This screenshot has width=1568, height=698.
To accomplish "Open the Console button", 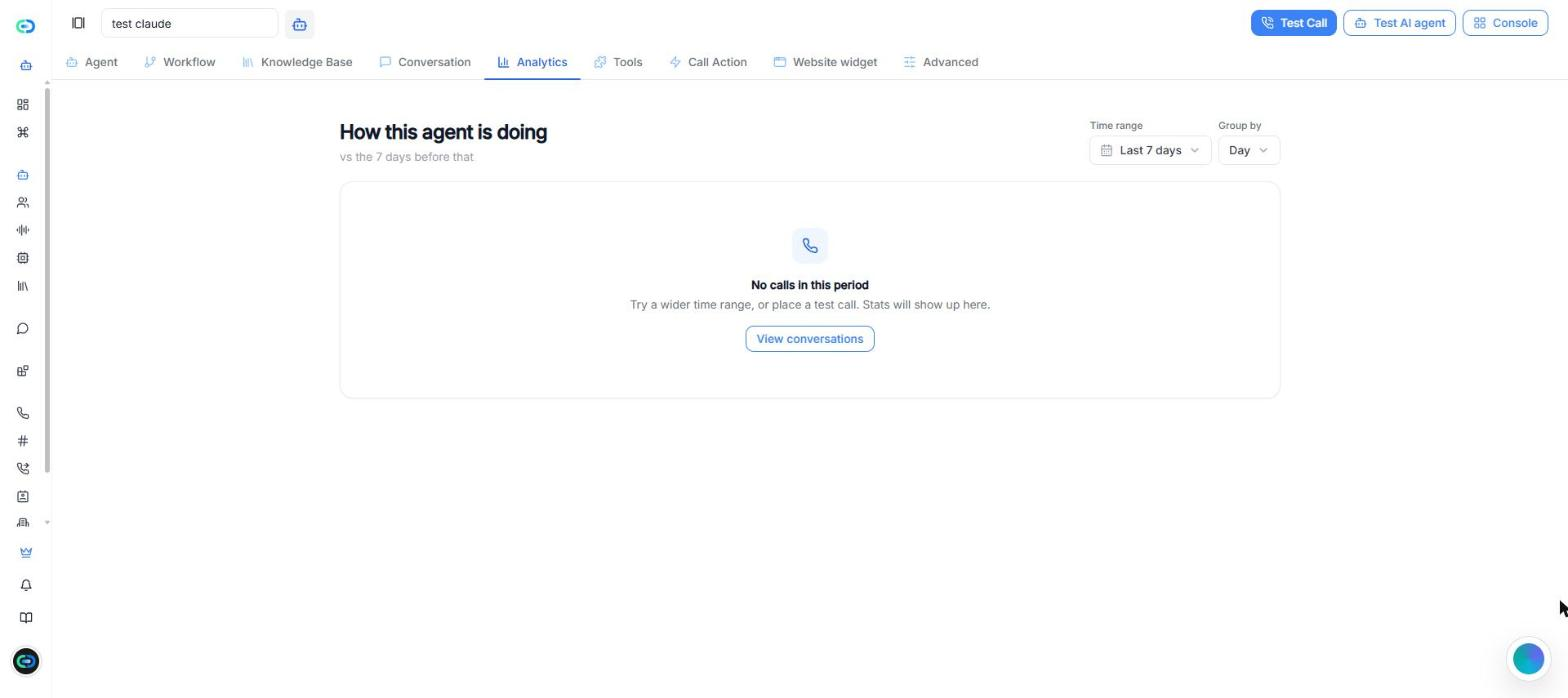I will [x=1505, y=23].
